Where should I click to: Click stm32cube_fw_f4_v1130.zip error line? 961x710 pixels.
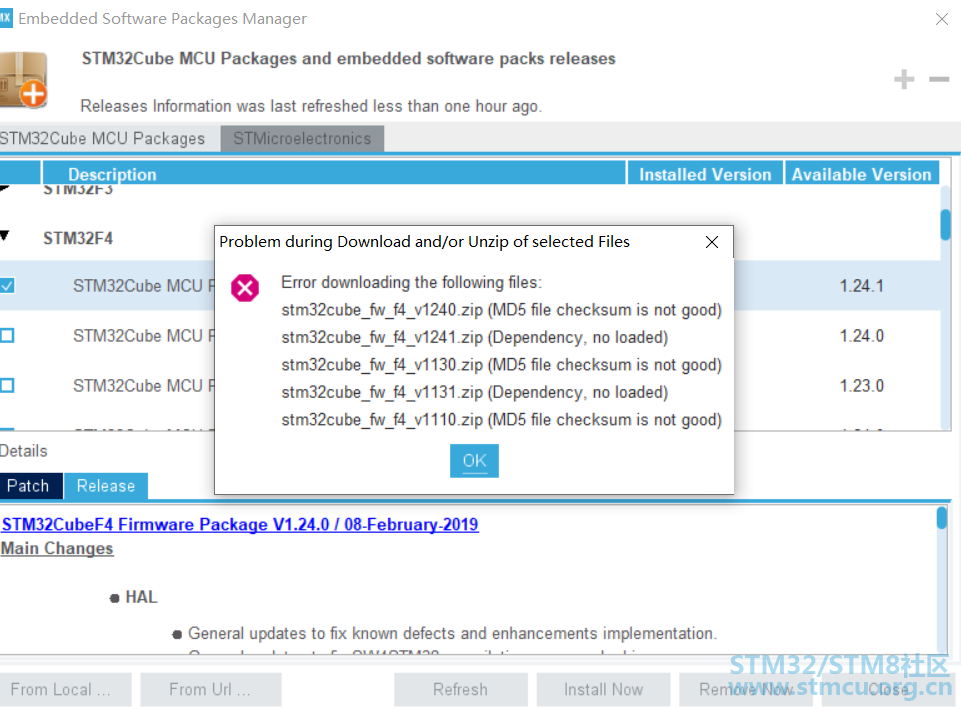[x=501, y=365]
